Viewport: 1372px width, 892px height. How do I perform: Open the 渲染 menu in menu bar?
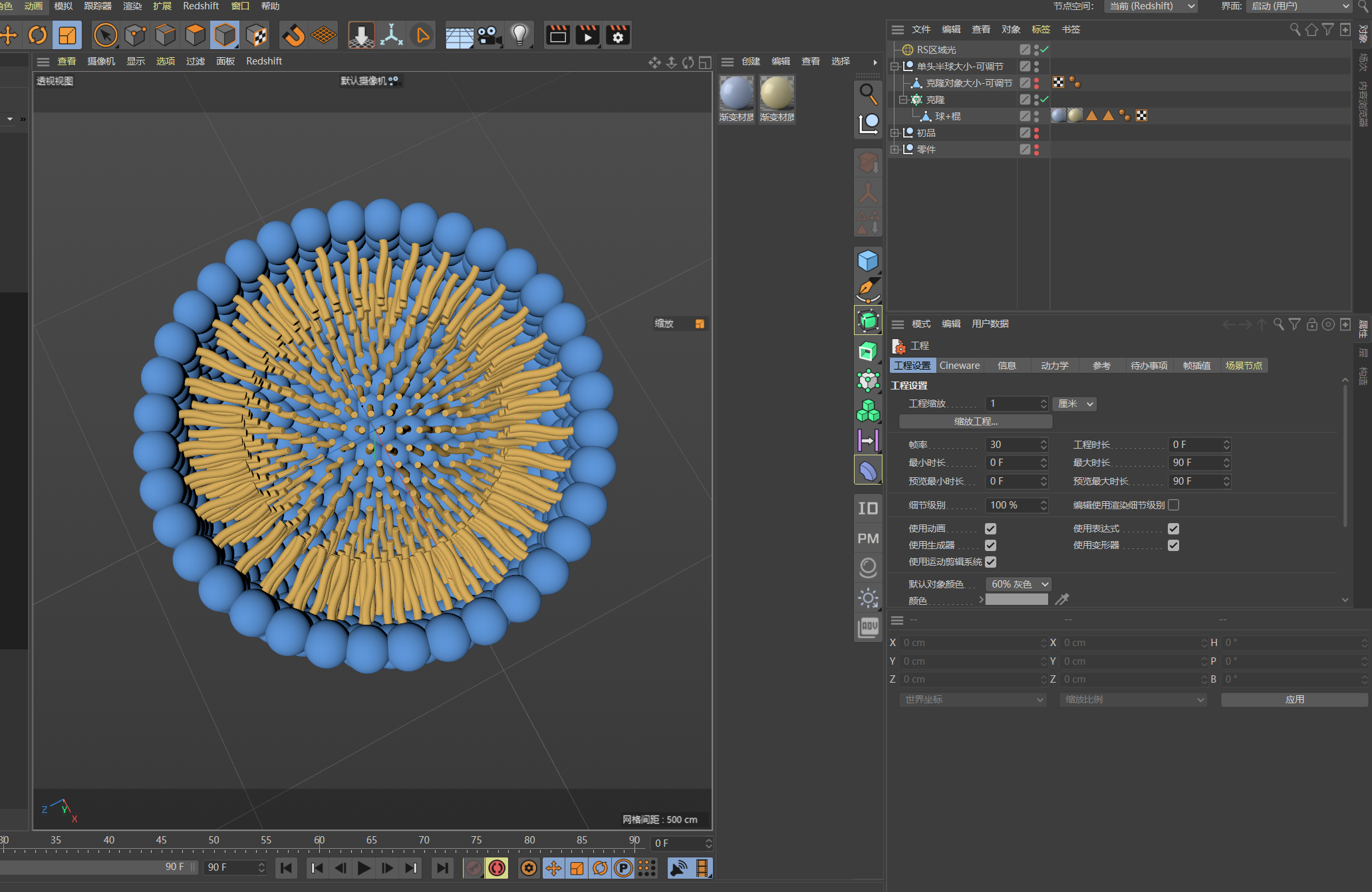[x=132, y=6]
